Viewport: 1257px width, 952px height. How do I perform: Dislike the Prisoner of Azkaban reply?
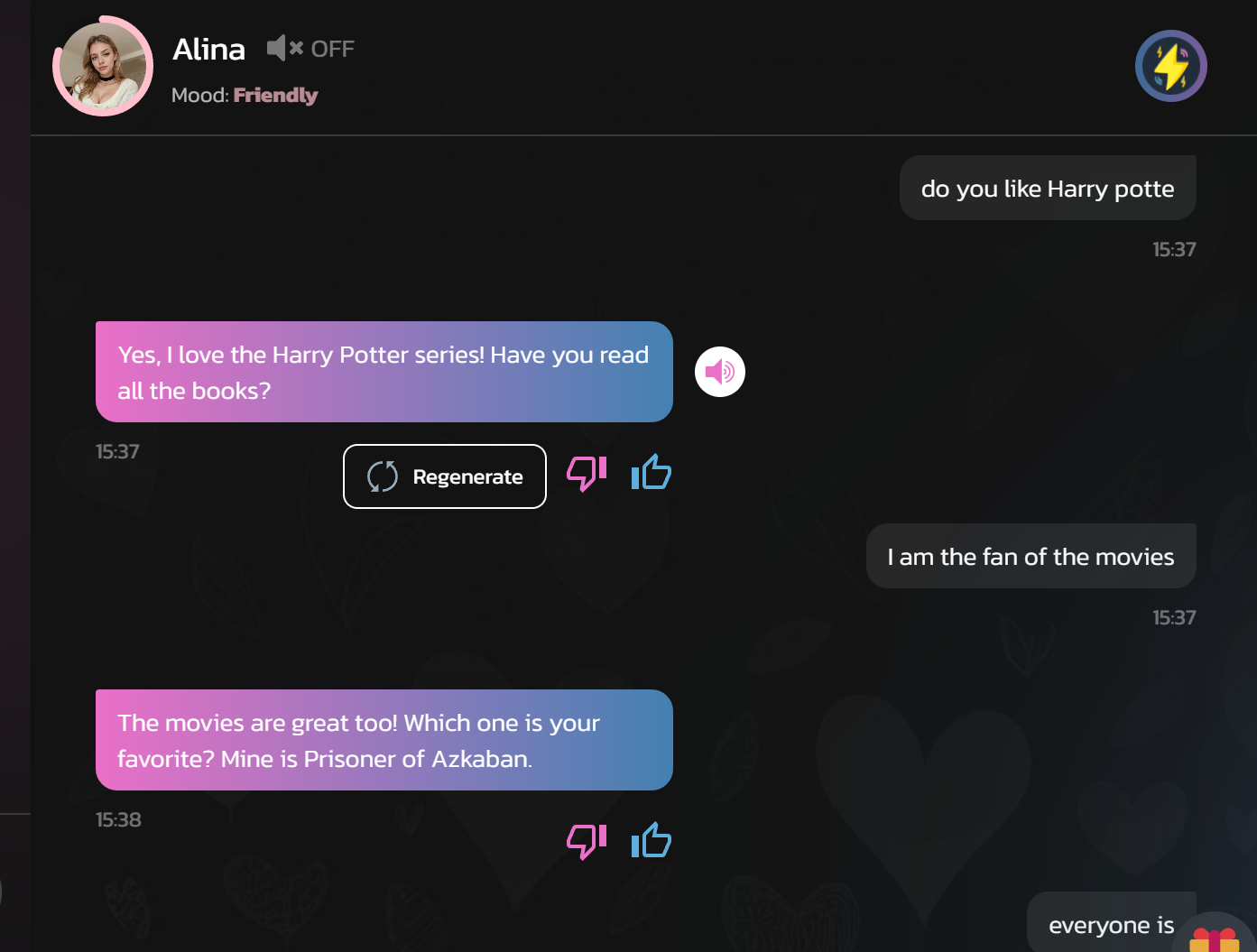tap(587, 841)
